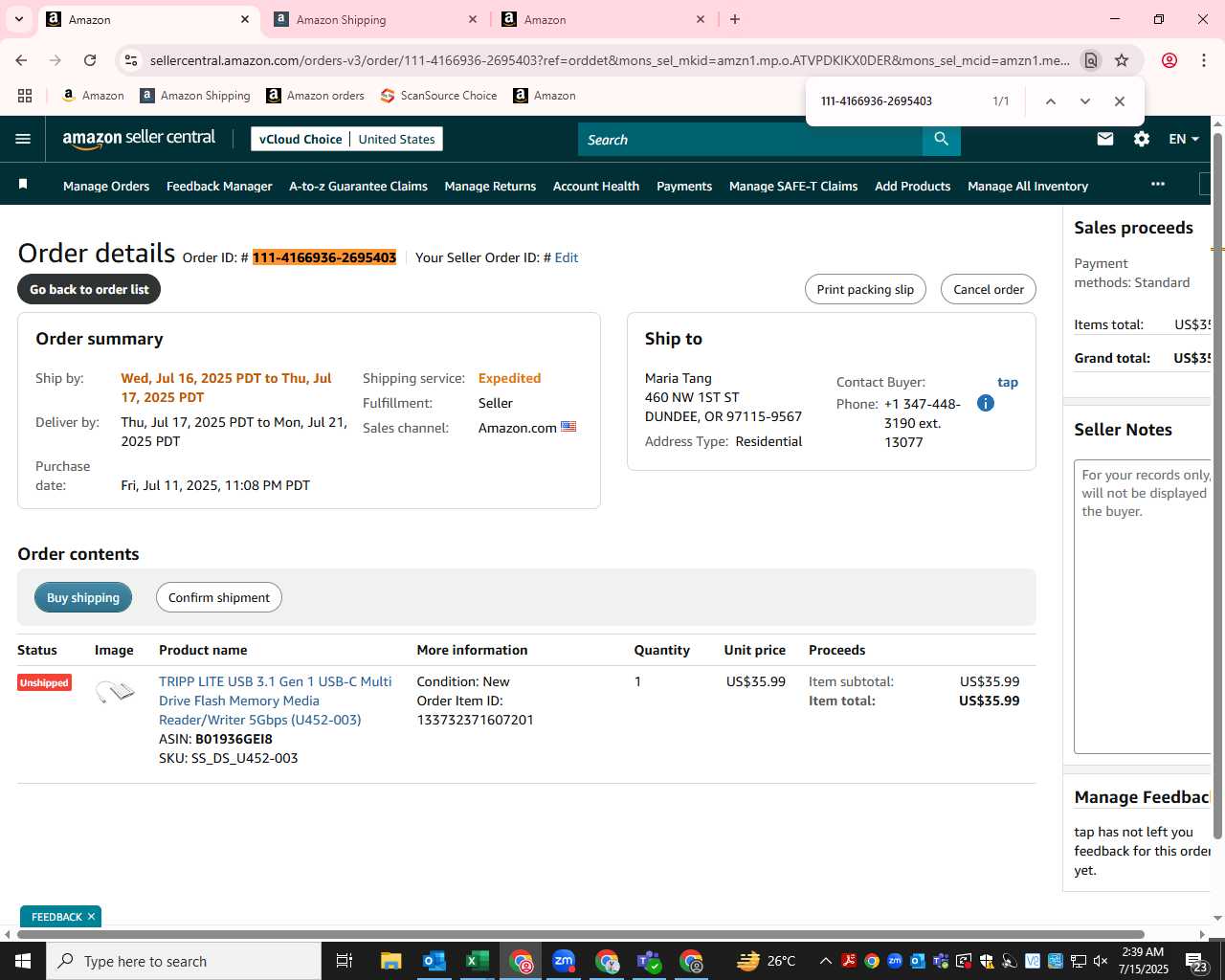Viewport: 1225px width, 980px height.
Task: Bookmark this page with the star icon
Action: [x=1122, y=60]
